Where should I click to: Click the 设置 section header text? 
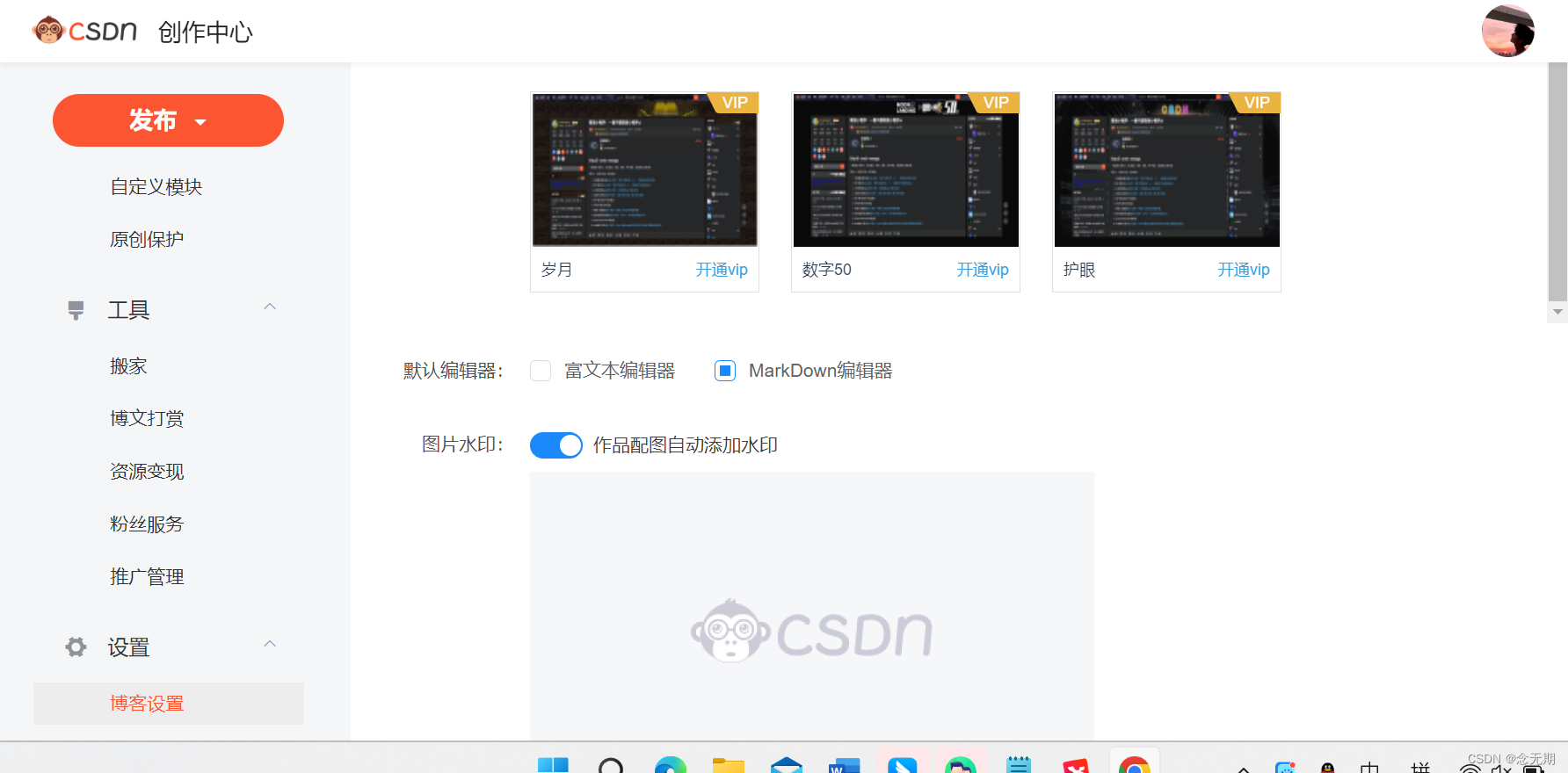coord(129,647)
